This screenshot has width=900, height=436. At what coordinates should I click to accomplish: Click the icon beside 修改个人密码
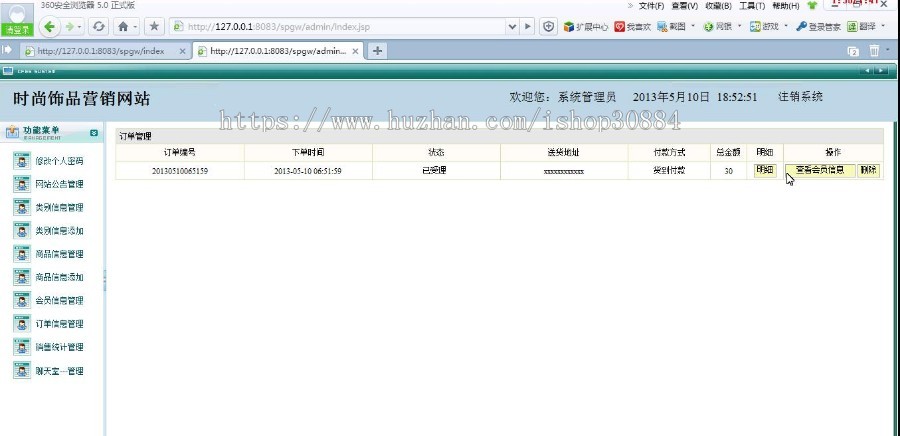point(22,161)
